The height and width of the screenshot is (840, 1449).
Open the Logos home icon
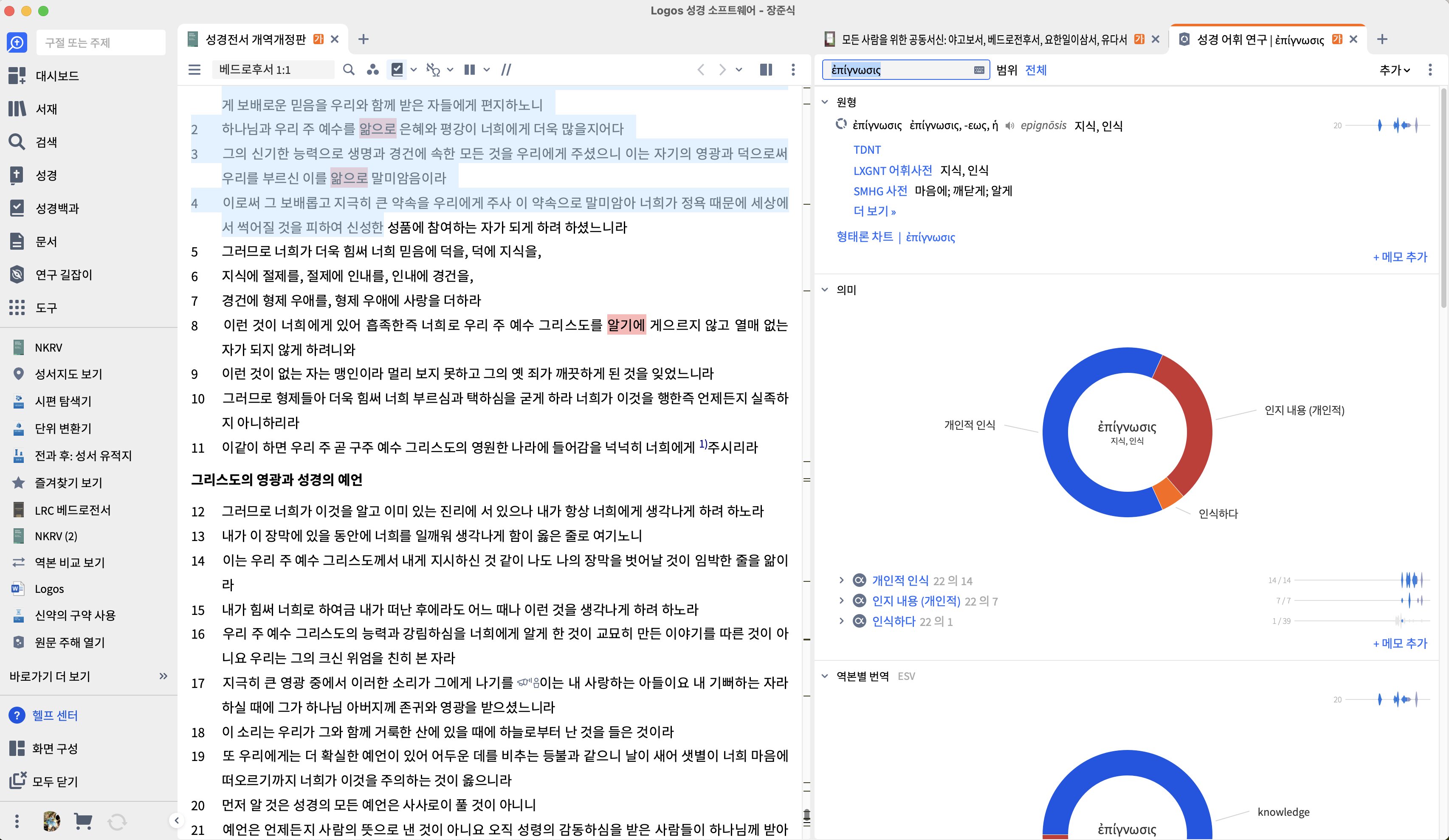[x=17, y=42]
